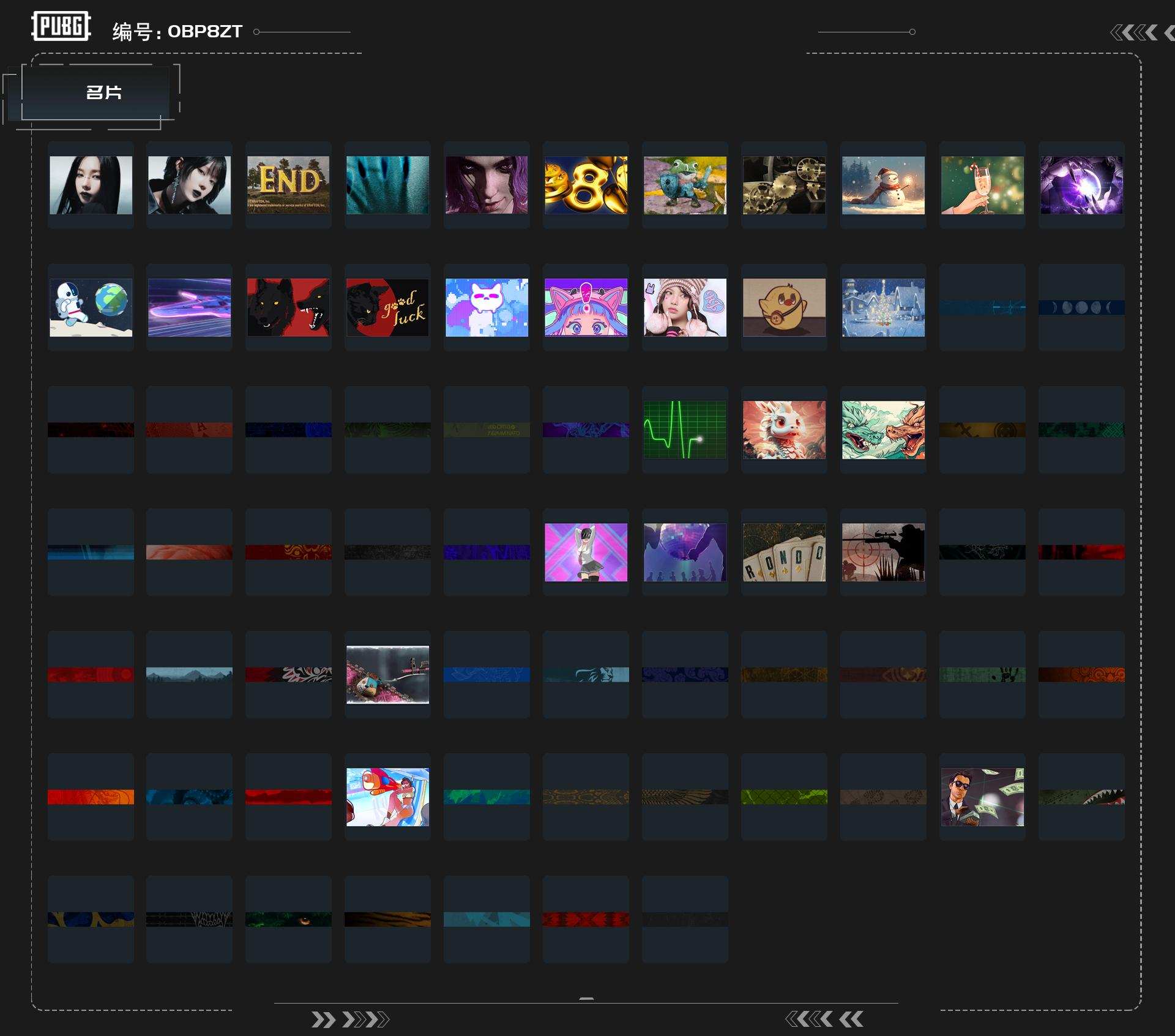Select the long-haired woman nameplate

point(91,185)
